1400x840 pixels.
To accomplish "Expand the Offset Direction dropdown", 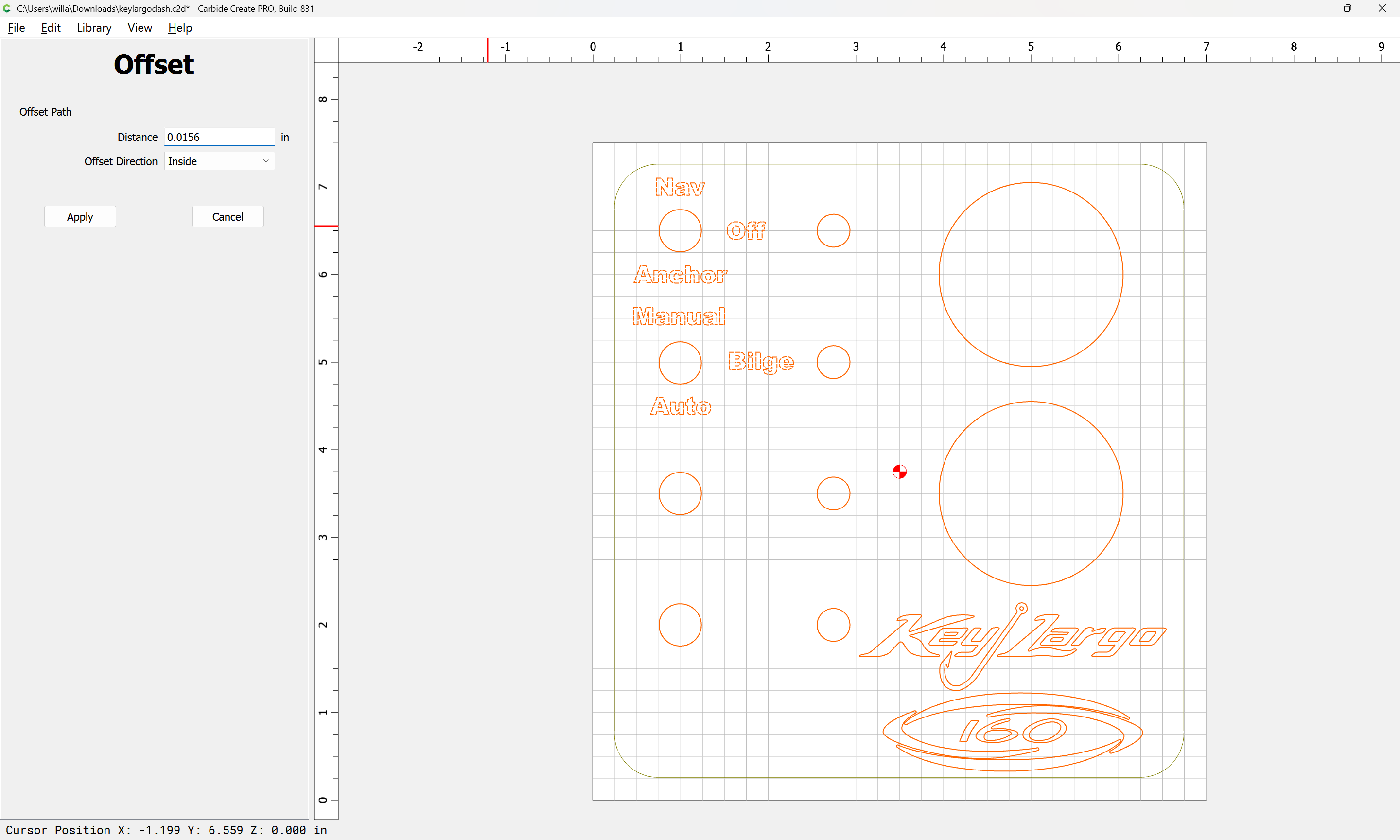I will [220, 161].
